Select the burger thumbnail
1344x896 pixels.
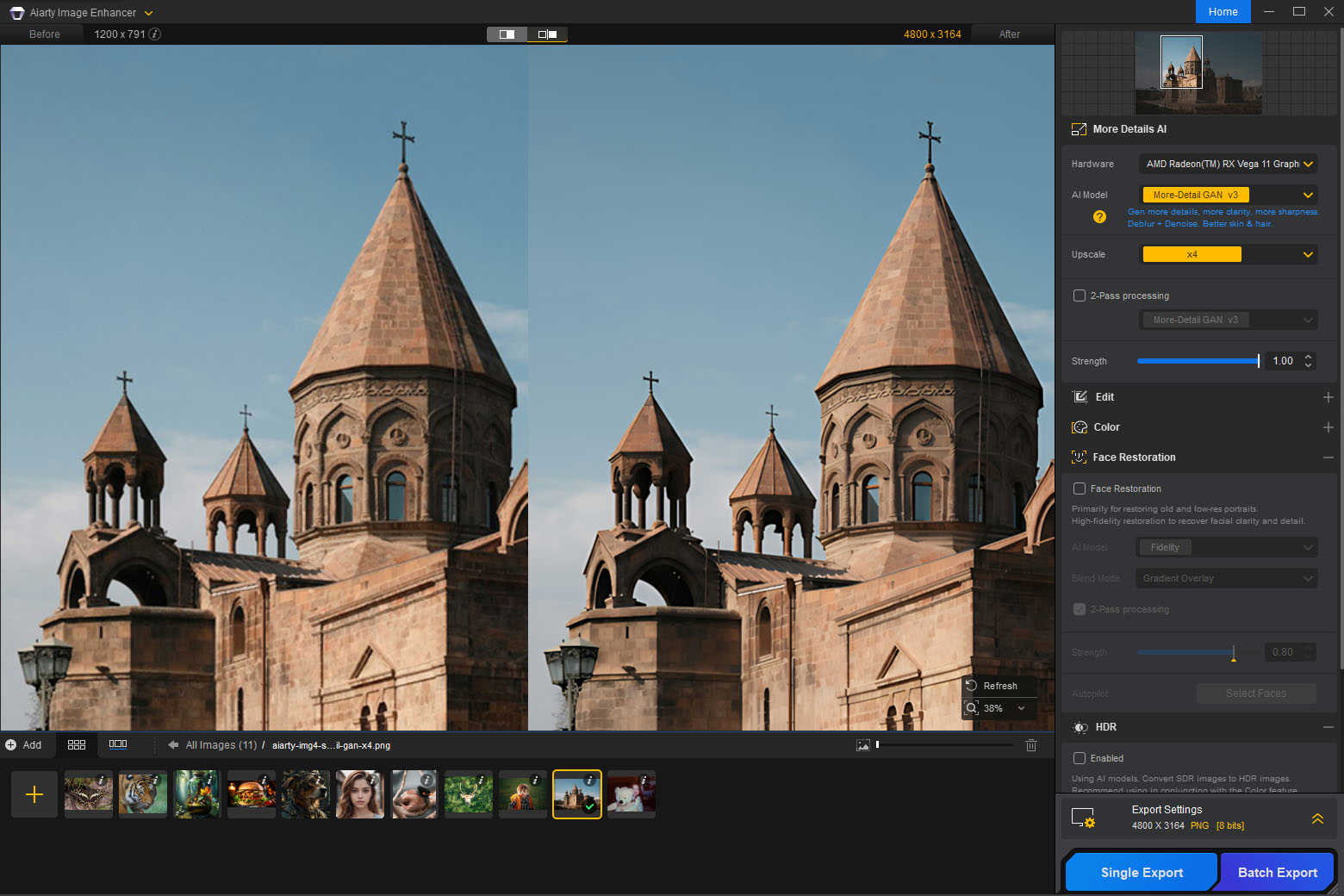tap(252, 793)
